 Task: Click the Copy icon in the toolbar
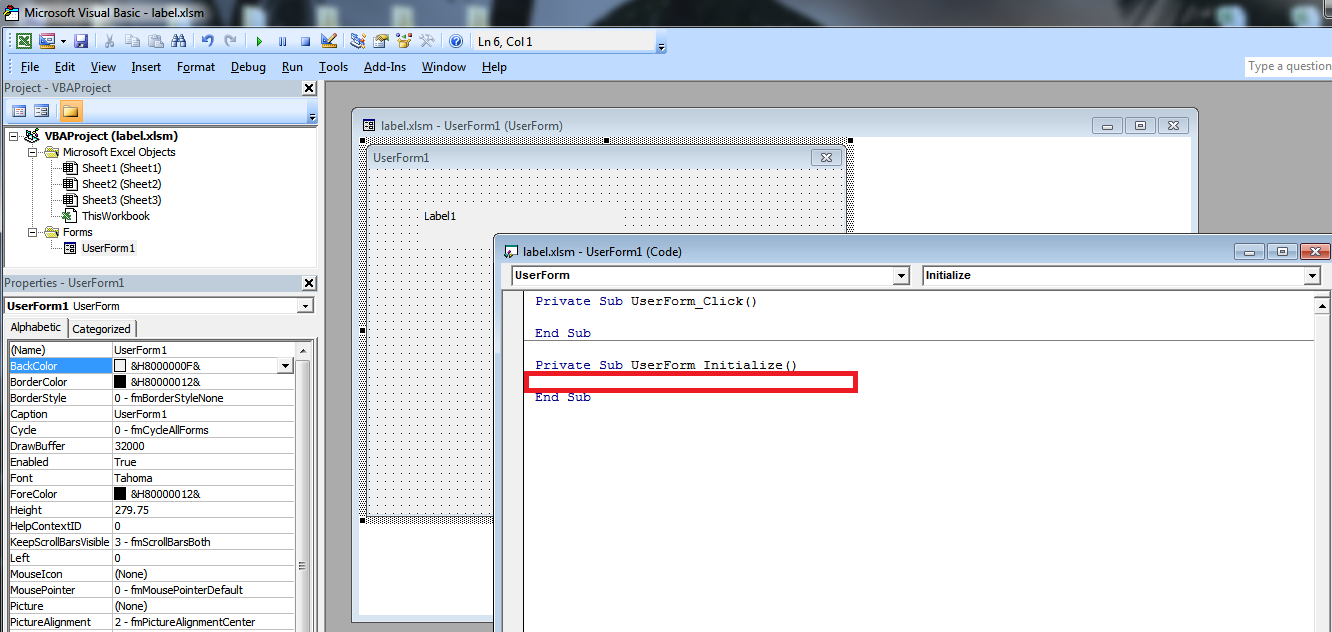coord(132,41)
